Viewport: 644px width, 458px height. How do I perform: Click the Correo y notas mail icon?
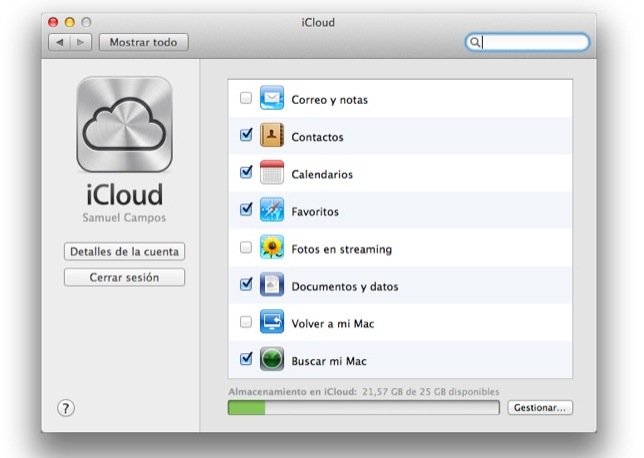(273, 99)
